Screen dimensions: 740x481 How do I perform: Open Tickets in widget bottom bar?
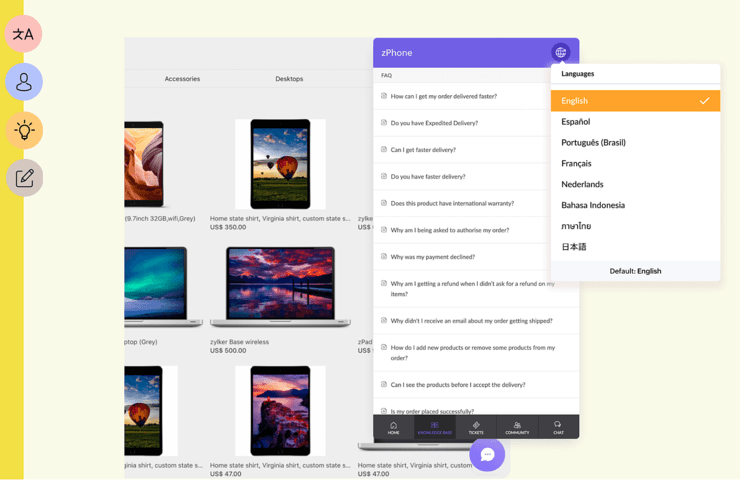[476, 427]
